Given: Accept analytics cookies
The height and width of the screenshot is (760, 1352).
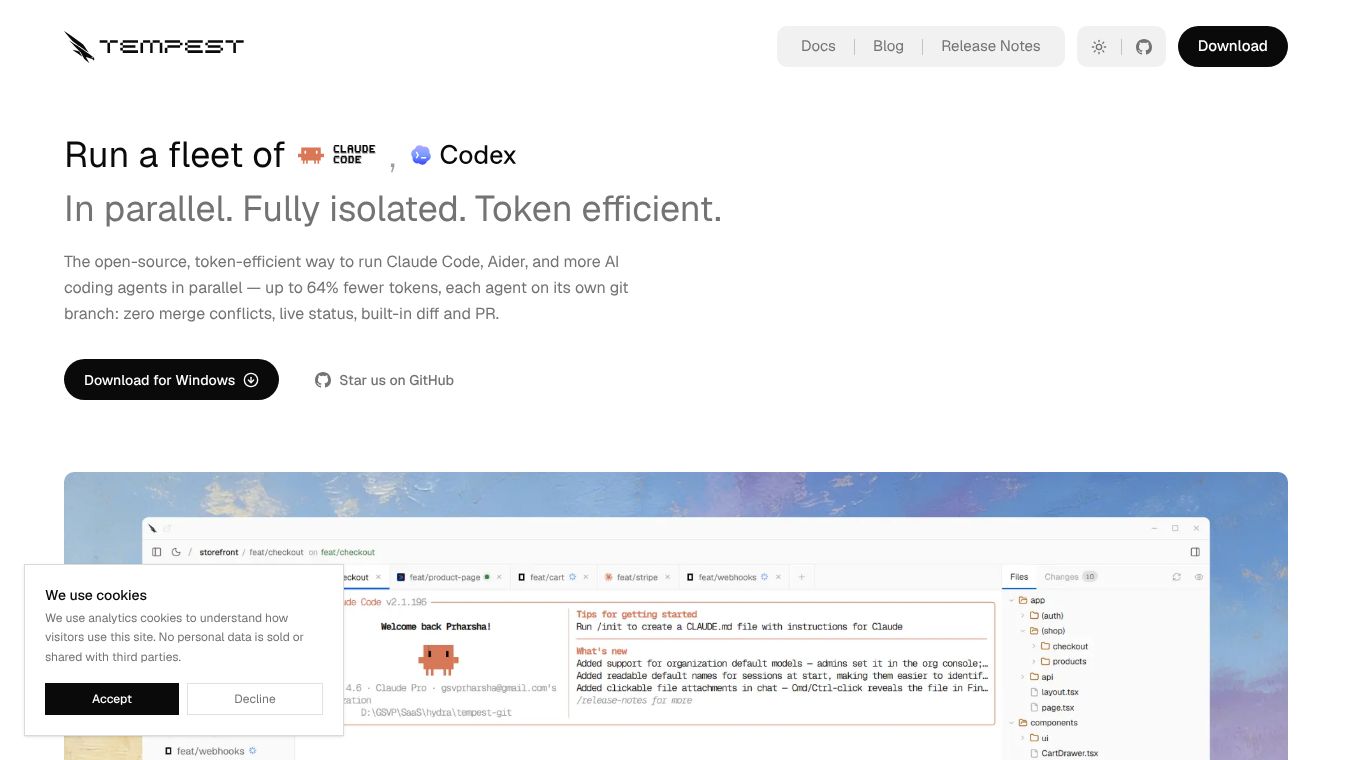Looking at the screenshot, I should pyautogui.click(x=112, y=699).
